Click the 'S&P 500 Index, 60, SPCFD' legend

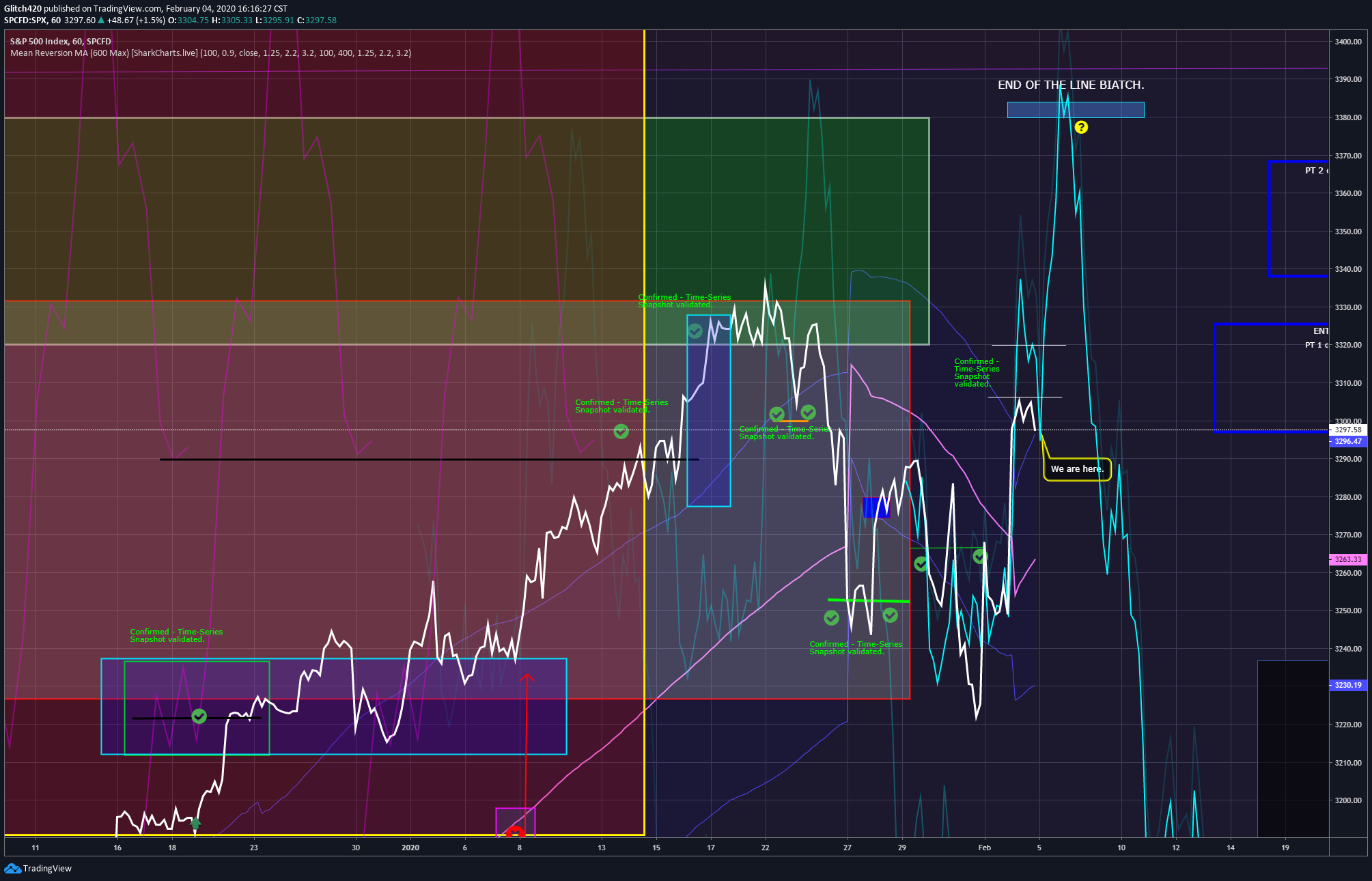point(61,42)
